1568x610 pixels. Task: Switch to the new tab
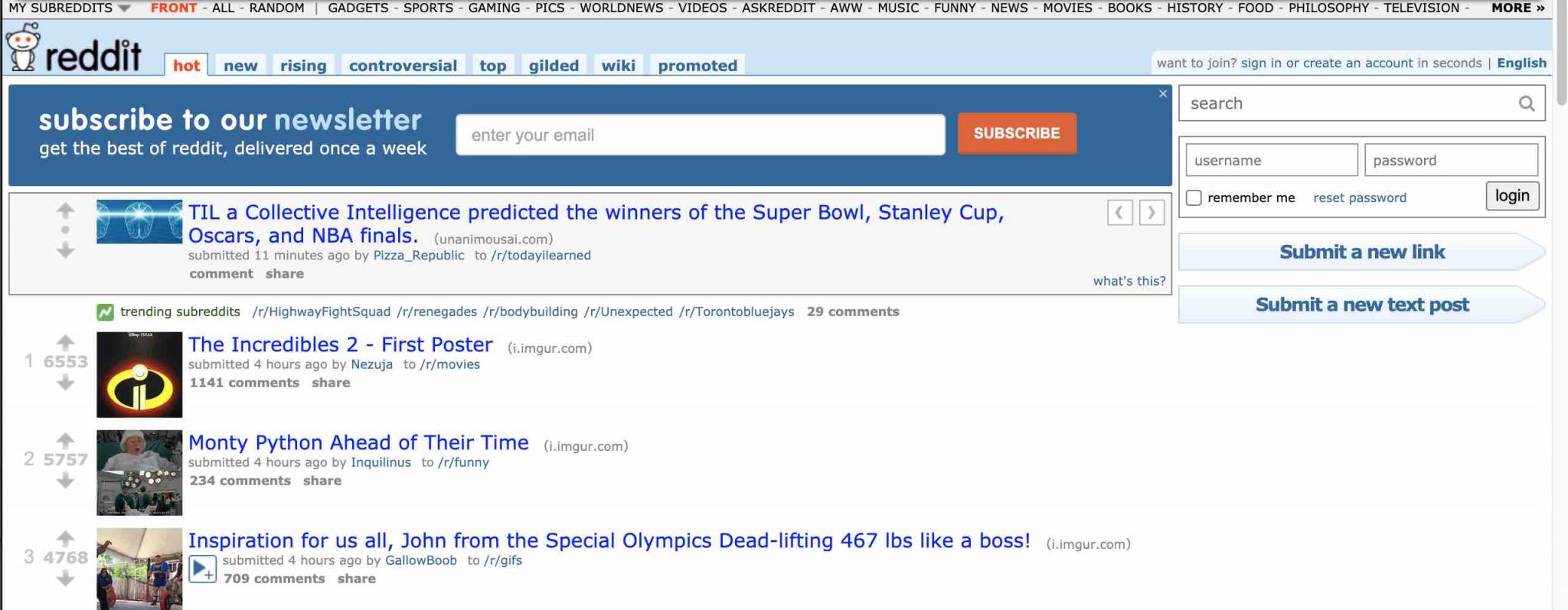point(240,65)
